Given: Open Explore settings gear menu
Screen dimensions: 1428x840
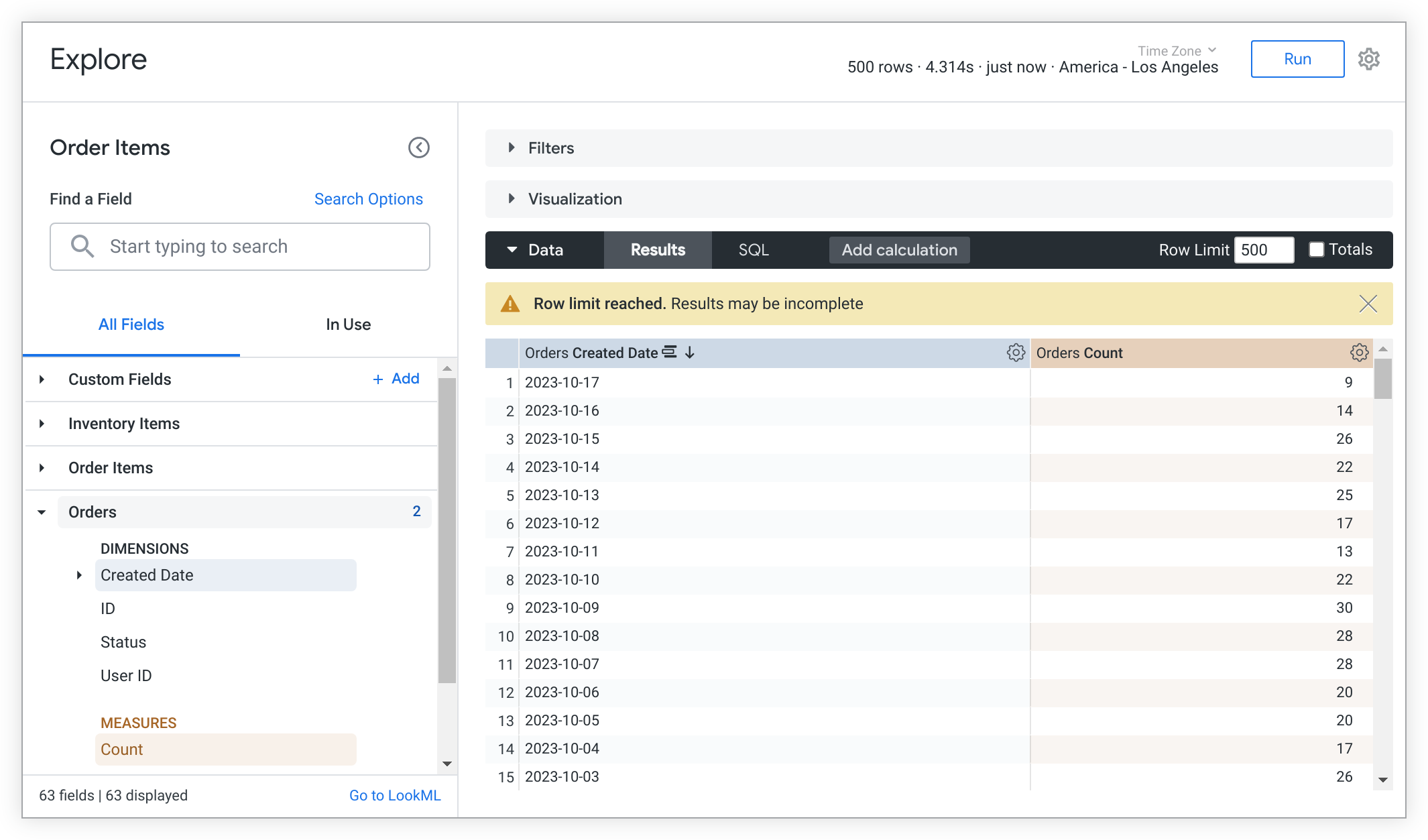Looking at the screenshot, I should pos(1368,59).
